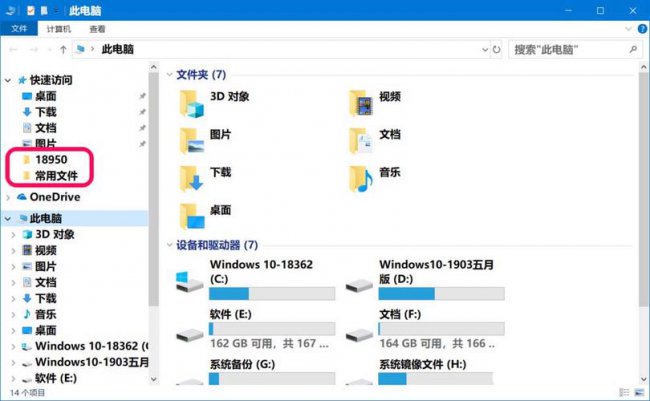
Task: Open the 视频 folder icon in main pane
Action: pos(361,104)
